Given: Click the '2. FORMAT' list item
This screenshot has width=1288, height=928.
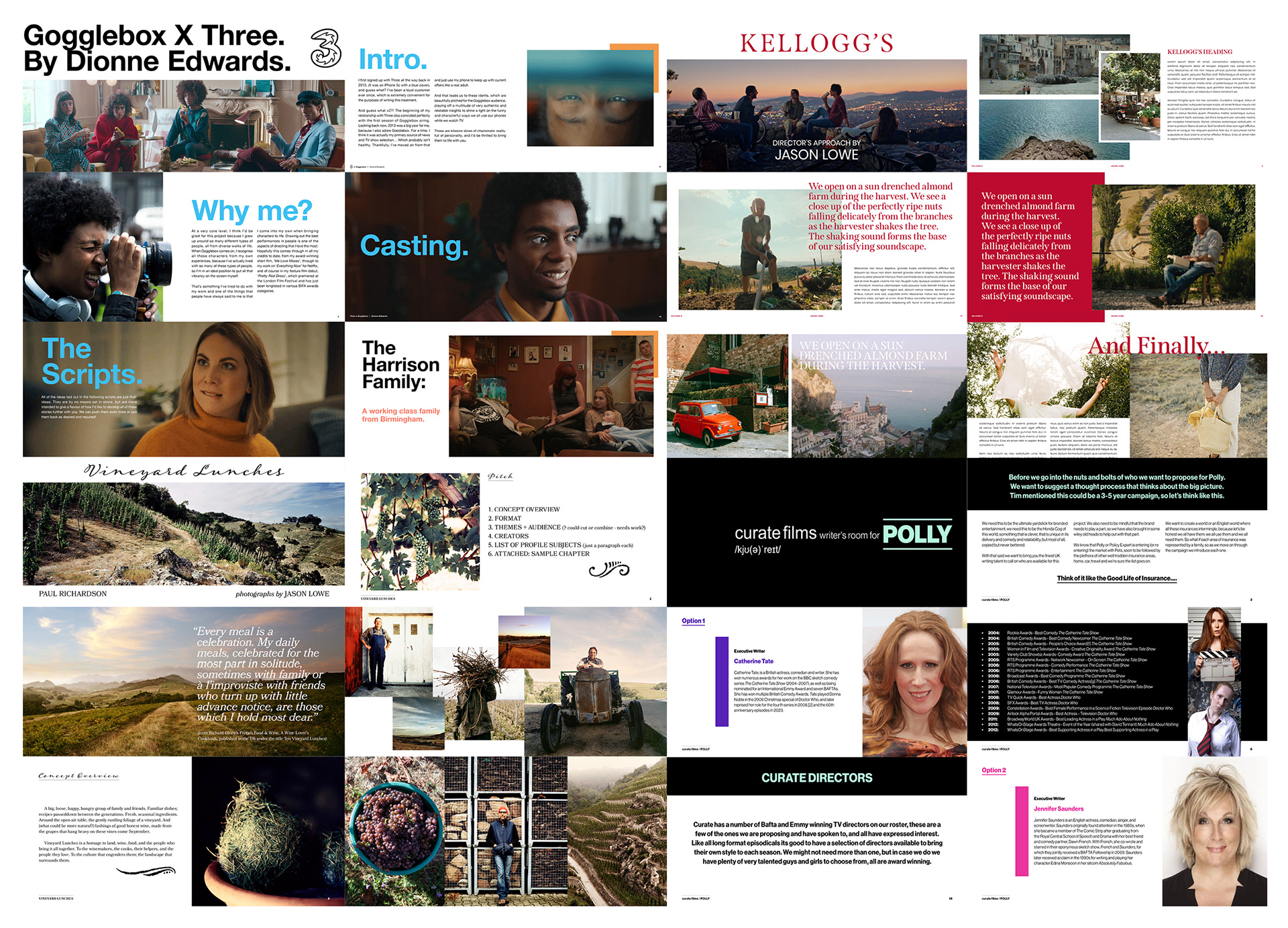Looking at the screenshot, I should point(504,518).
